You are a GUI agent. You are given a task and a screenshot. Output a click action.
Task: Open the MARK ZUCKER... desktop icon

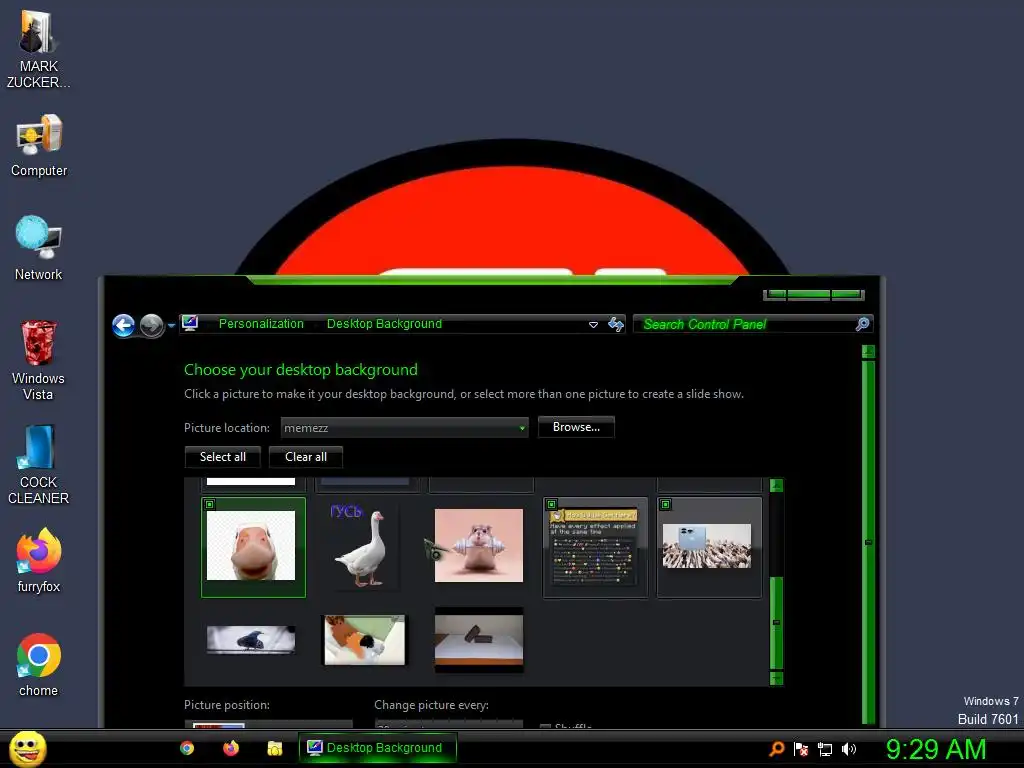coord(39,50)
